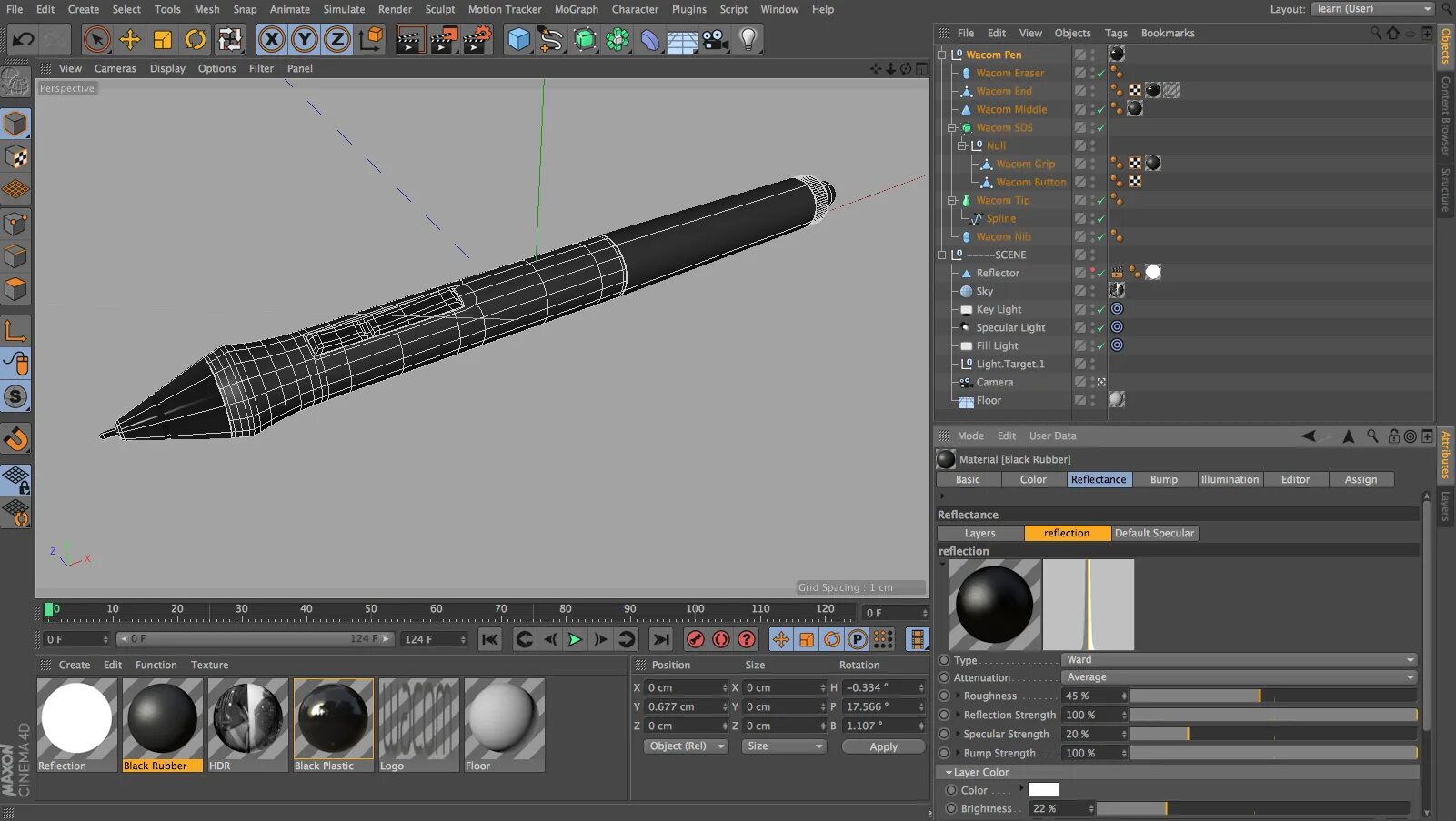Image resolution: width=1456 pixels, height=821 pixels.
Task: Toggle the Type parameter animation dot
Action: point(944,660)
